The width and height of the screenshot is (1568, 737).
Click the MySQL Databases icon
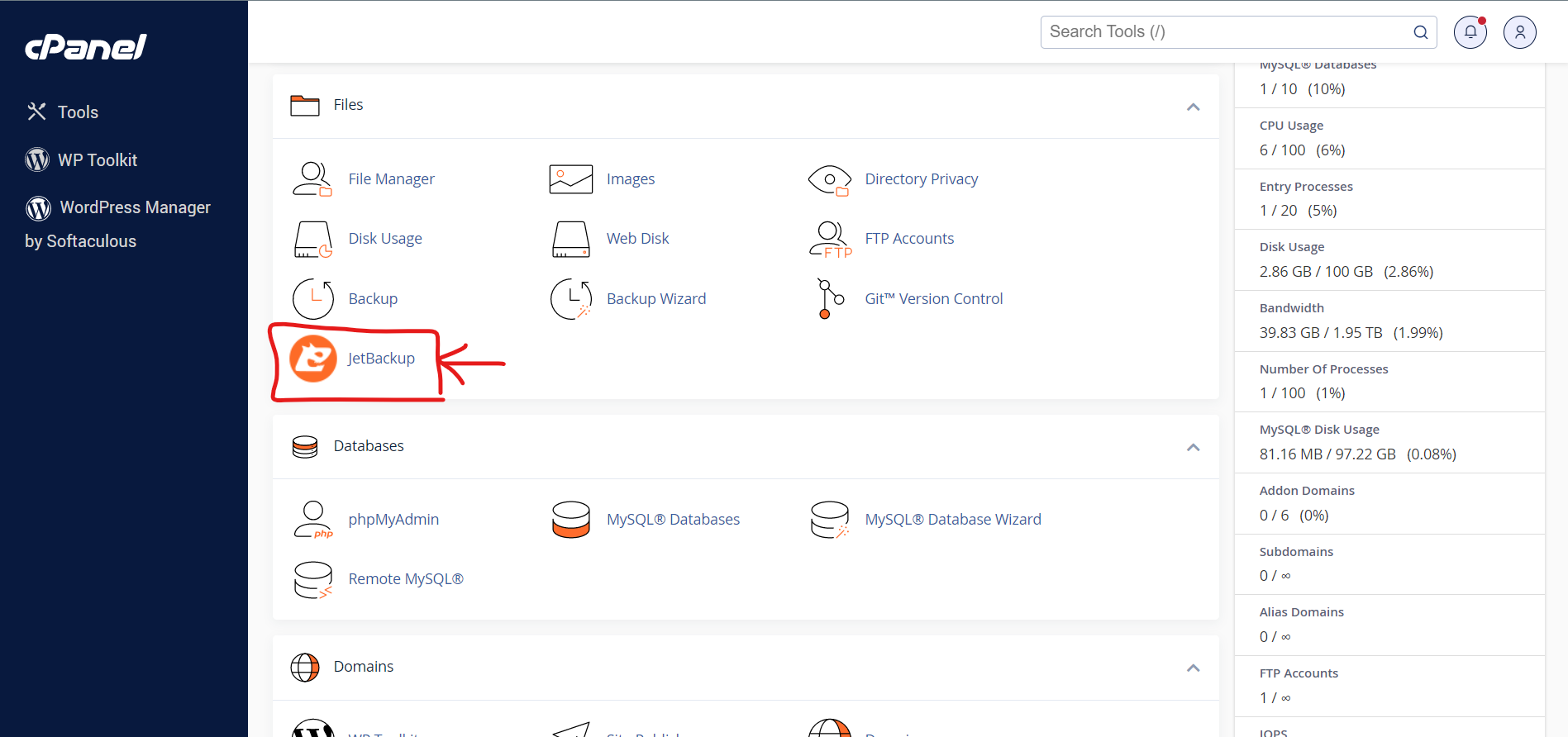click(x=571, y=520)
